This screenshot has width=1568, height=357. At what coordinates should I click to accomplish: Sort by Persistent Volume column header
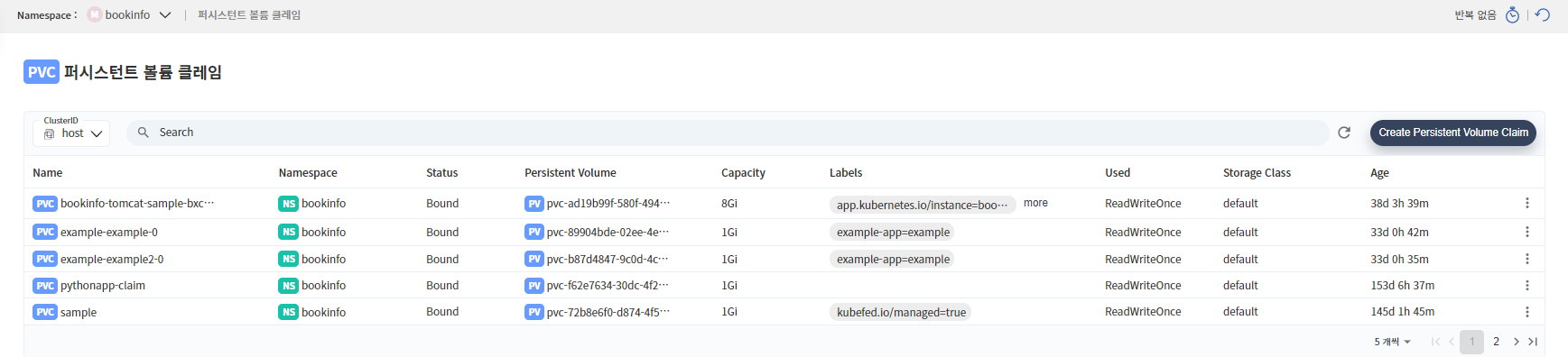tap(571, 173)
